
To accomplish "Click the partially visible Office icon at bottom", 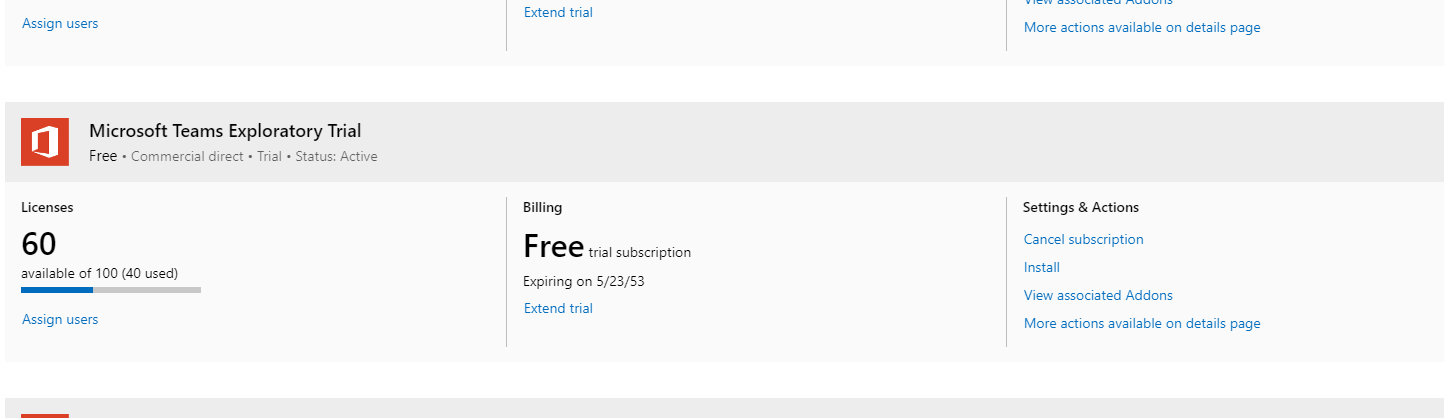I will tap(45, 415).
